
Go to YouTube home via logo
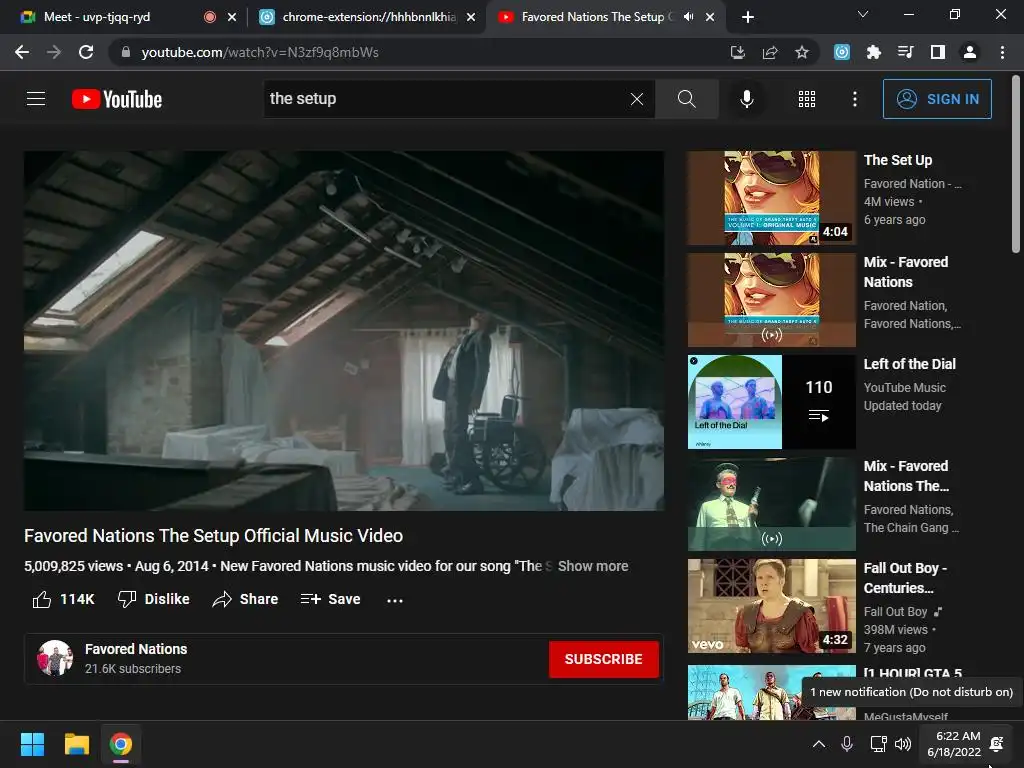pos(117,99)
